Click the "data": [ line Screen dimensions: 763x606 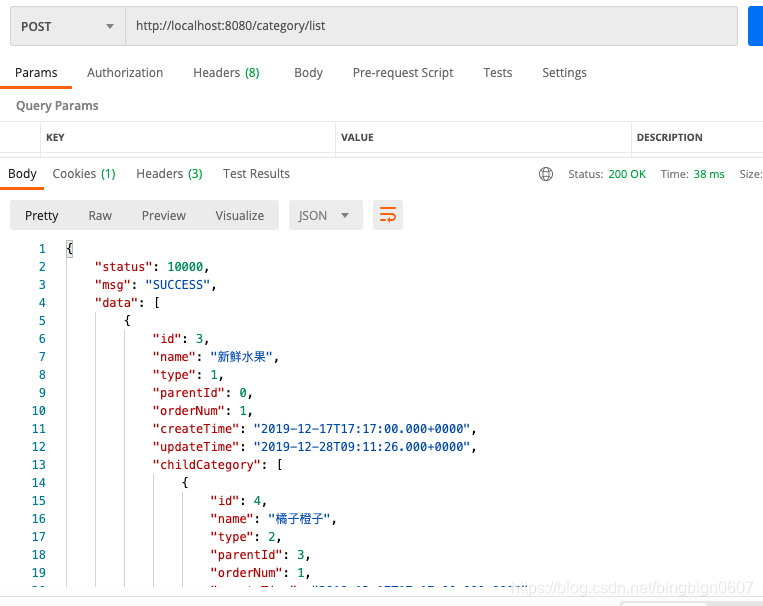click(127, 303)
